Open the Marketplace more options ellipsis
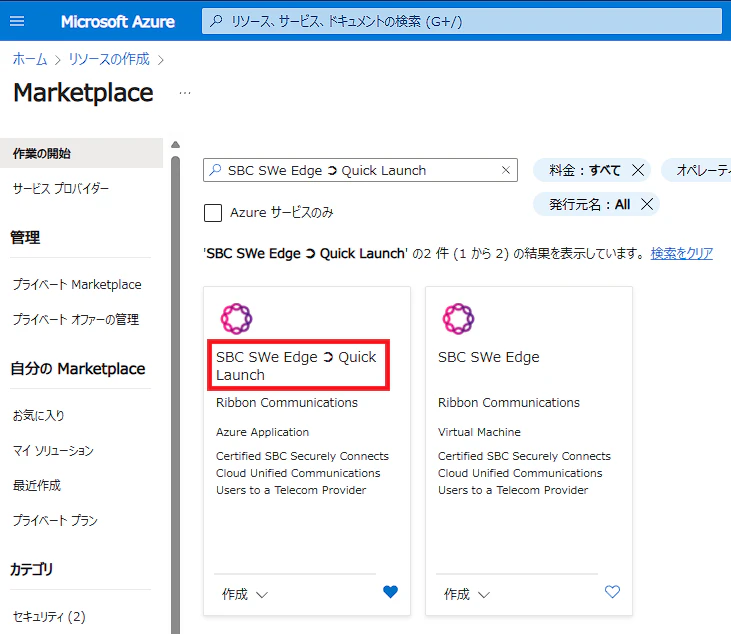The width and height of the screenshot is (731, 634). [x=185, y=93]
